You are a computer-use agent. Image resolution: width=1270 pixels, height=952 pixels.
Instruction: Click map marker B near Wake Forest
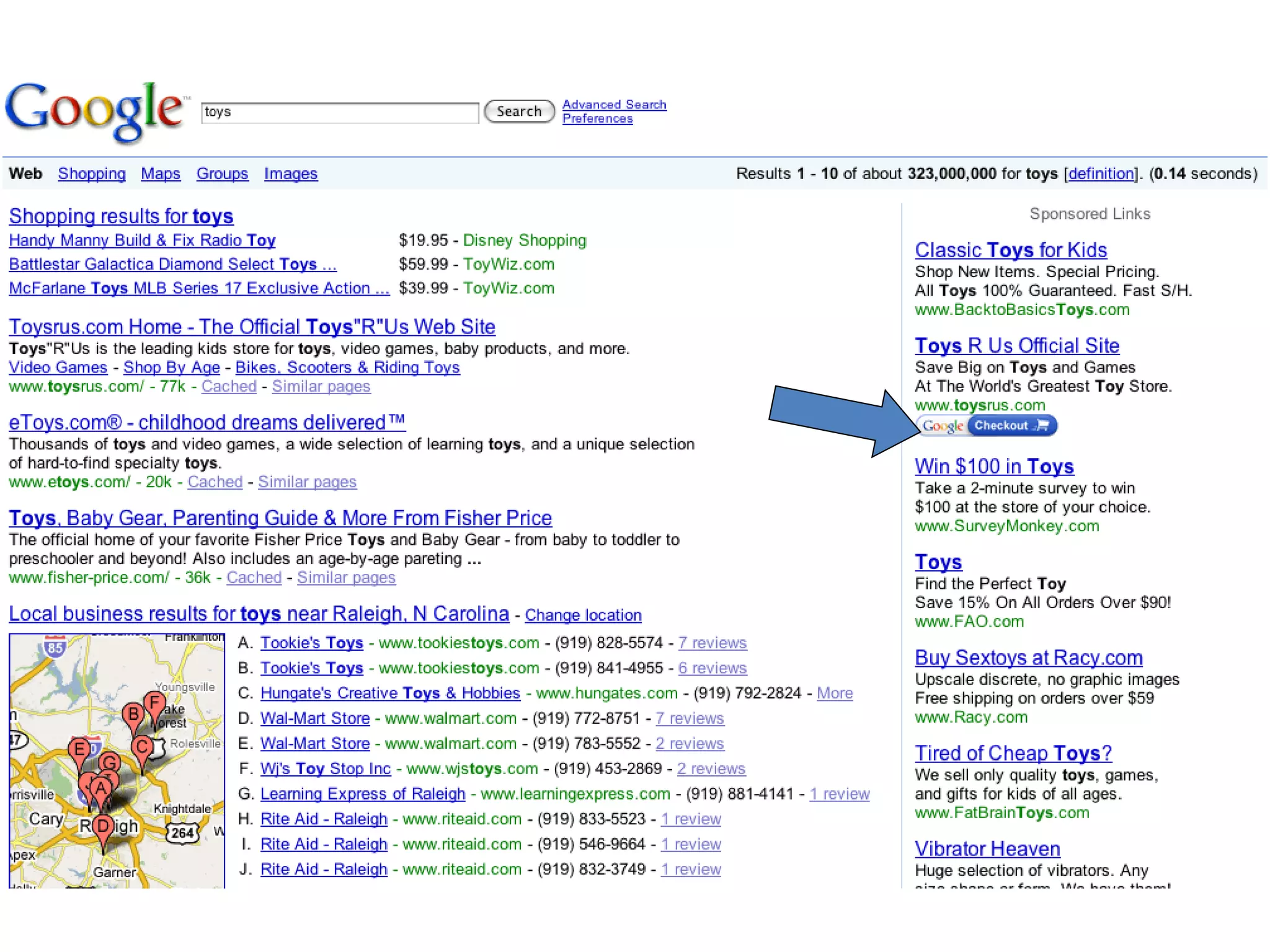(x=133, y=715)
